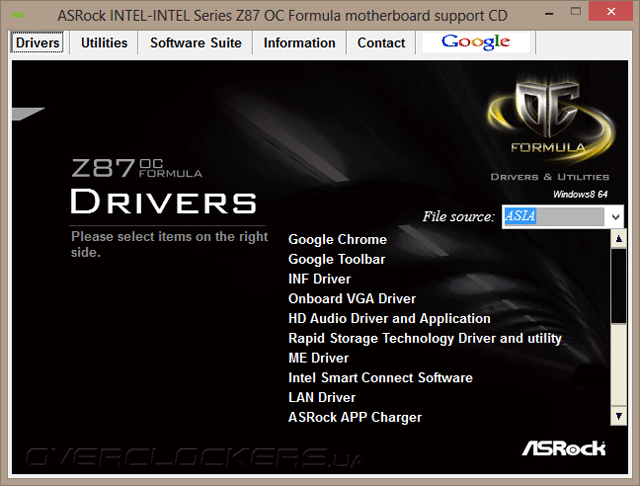640x486 pixels.
Task: Close the support CD window
Action: [611, 11]
